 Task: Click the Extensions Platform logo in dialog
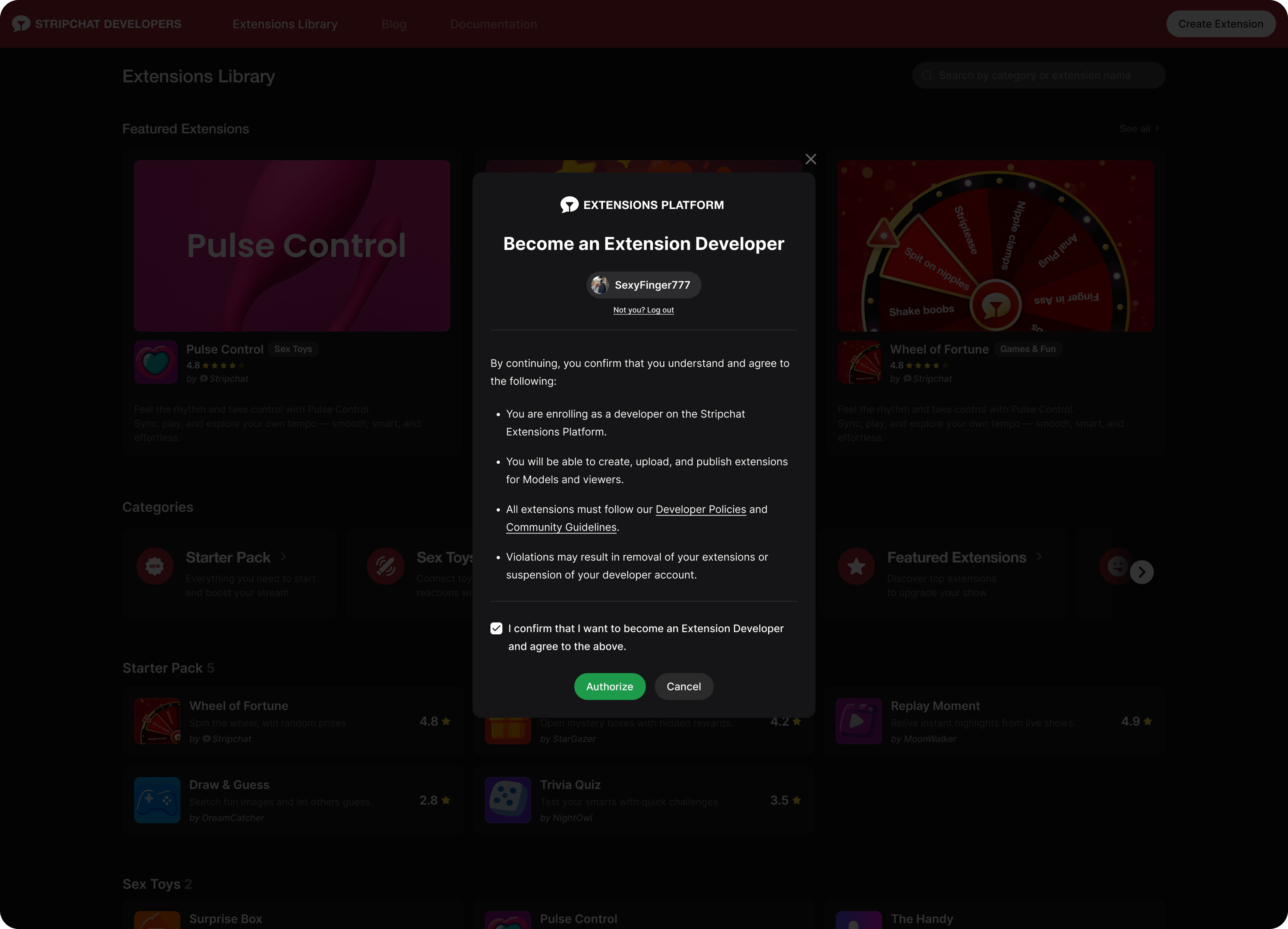pyautogui.click(x=642, y=205)
